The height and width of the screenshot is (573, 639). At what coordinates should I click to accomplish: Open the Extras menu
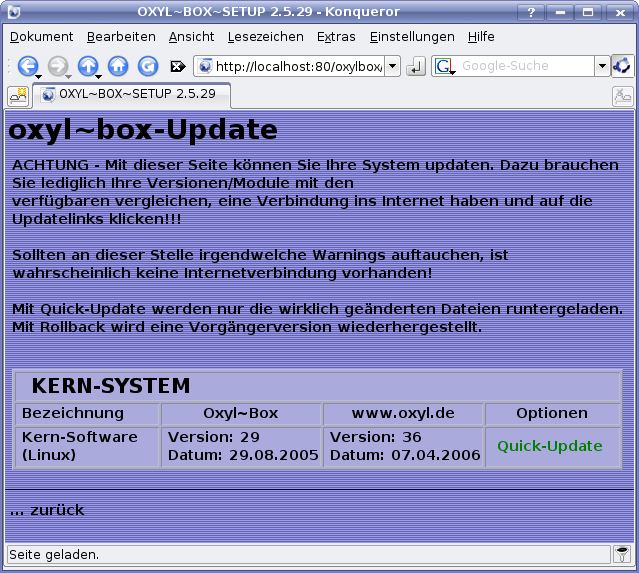336,37
